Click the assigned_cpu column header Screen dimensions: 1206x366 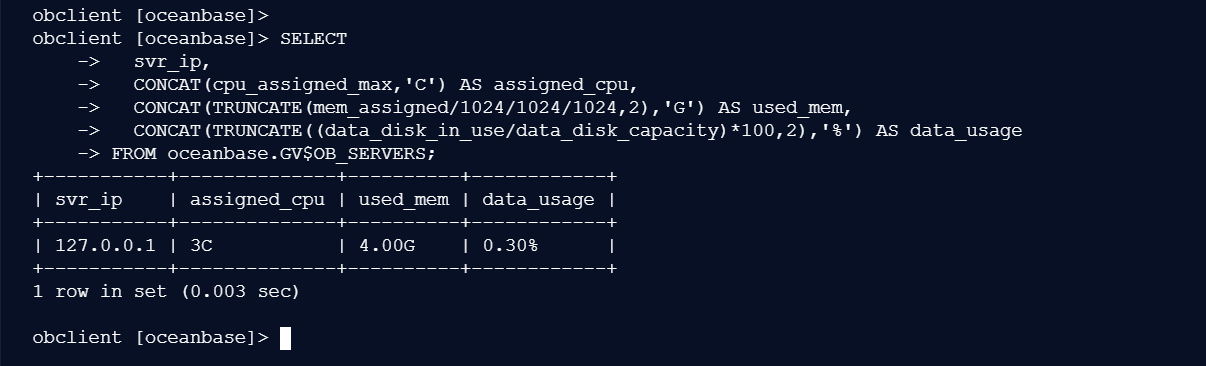tap(257, 199)
